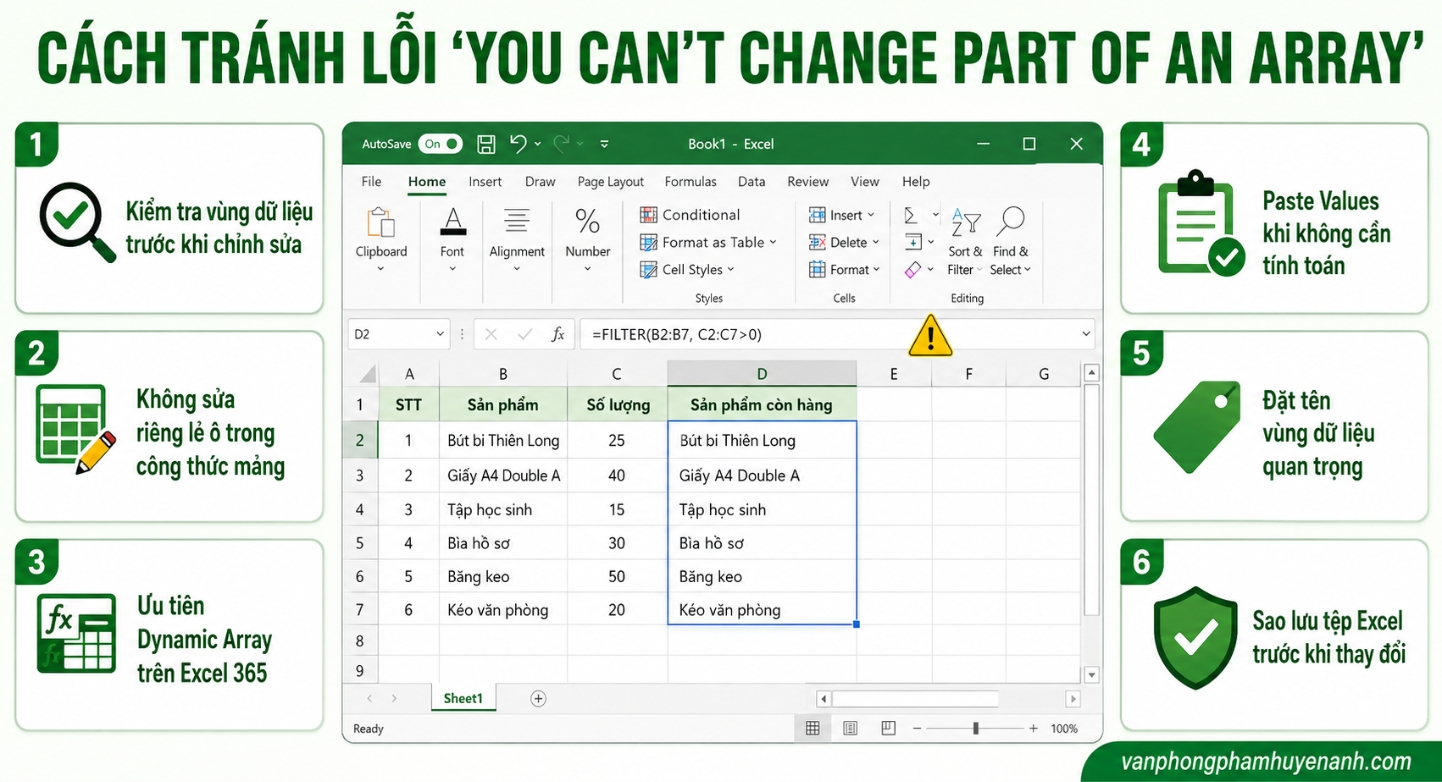Switch to the Home tab

(427, 182)
